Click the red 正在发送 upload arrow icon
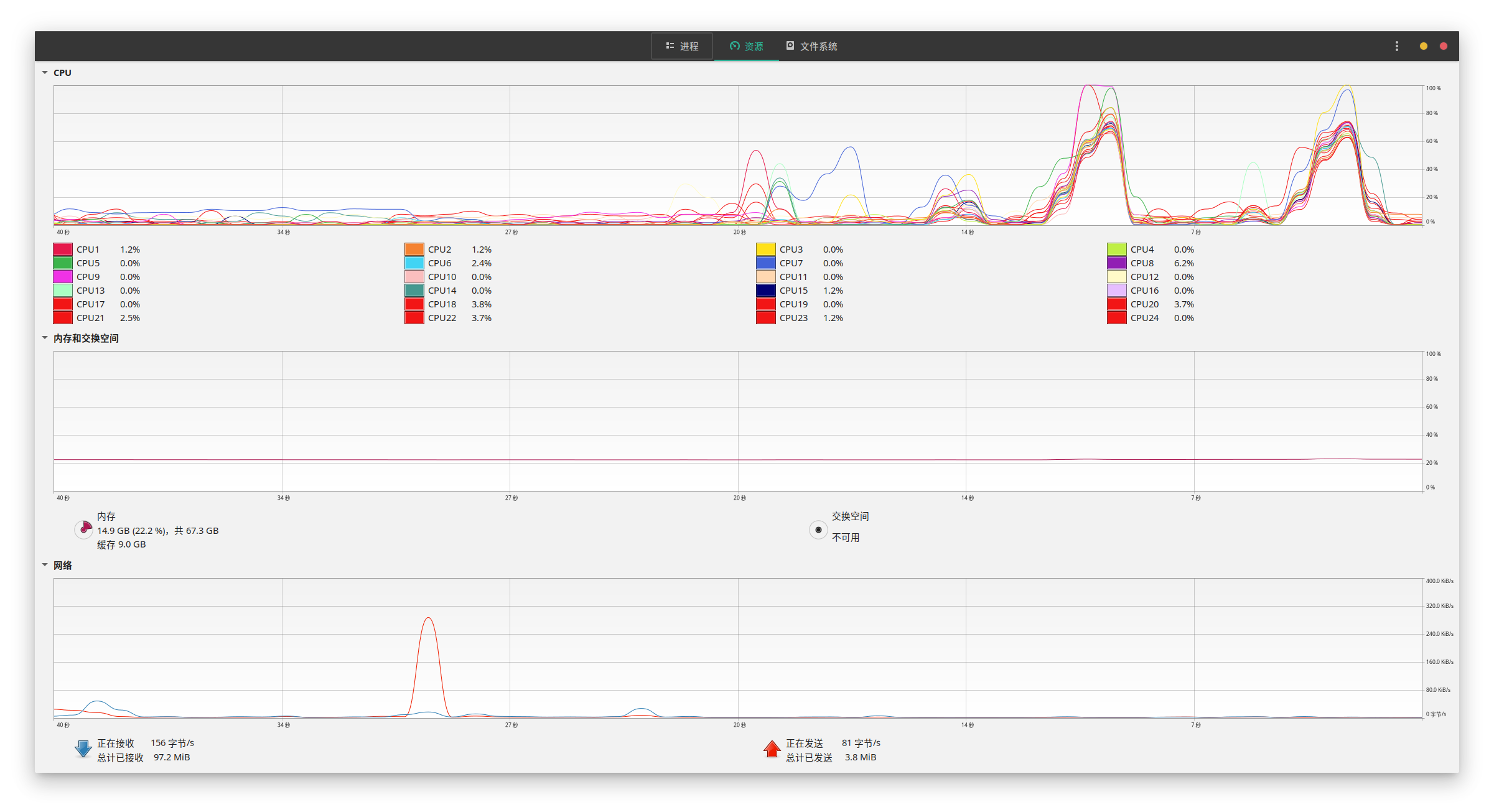 coord(772,749)
